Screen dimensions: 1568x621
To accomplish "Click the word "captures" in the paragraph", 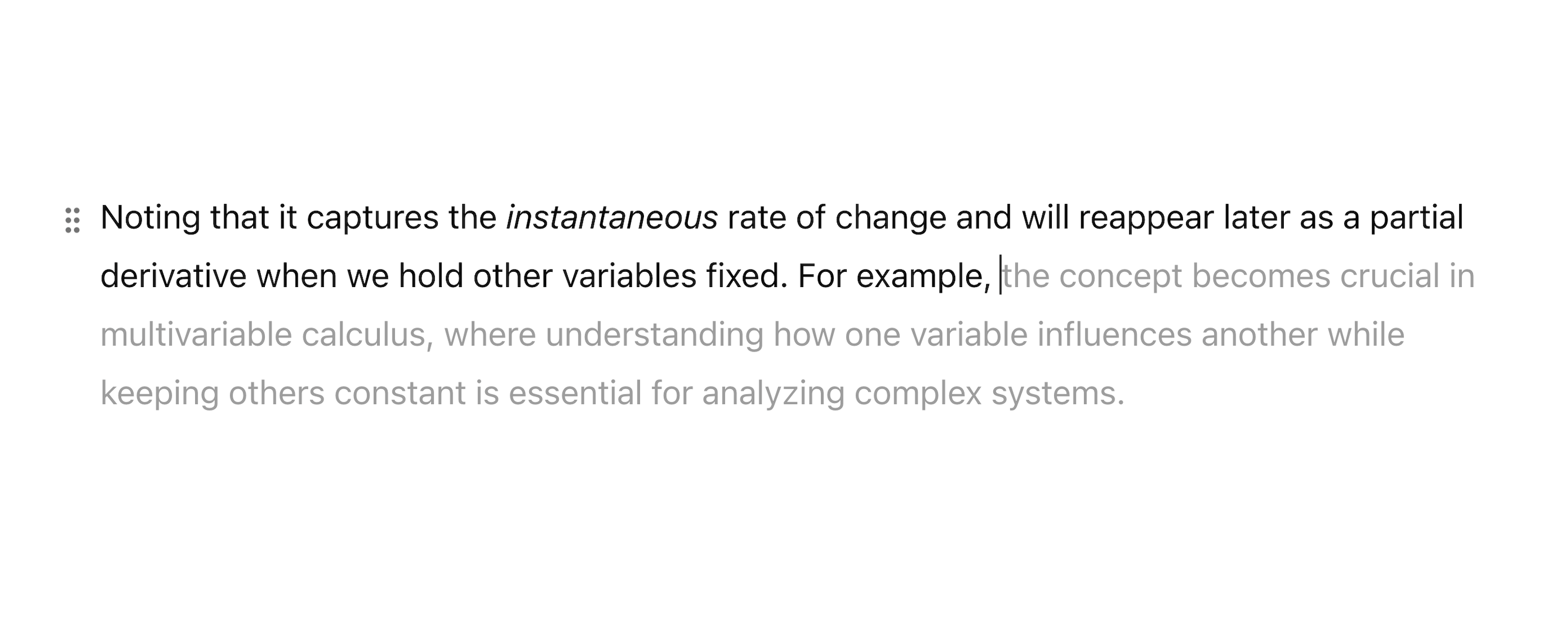I will tap(372, 218).
